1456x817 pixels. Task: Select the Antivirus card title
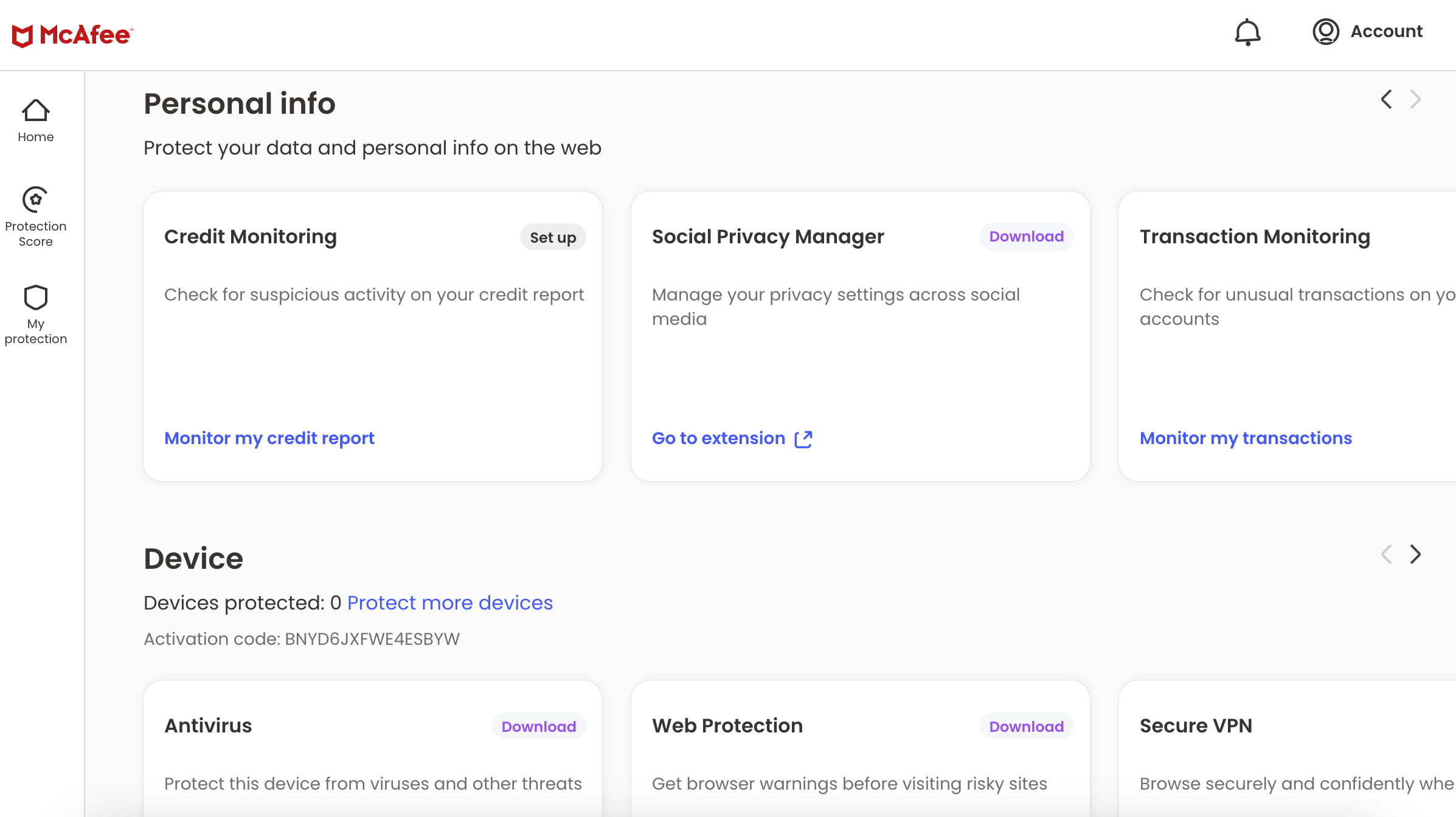tap(208, 726)
